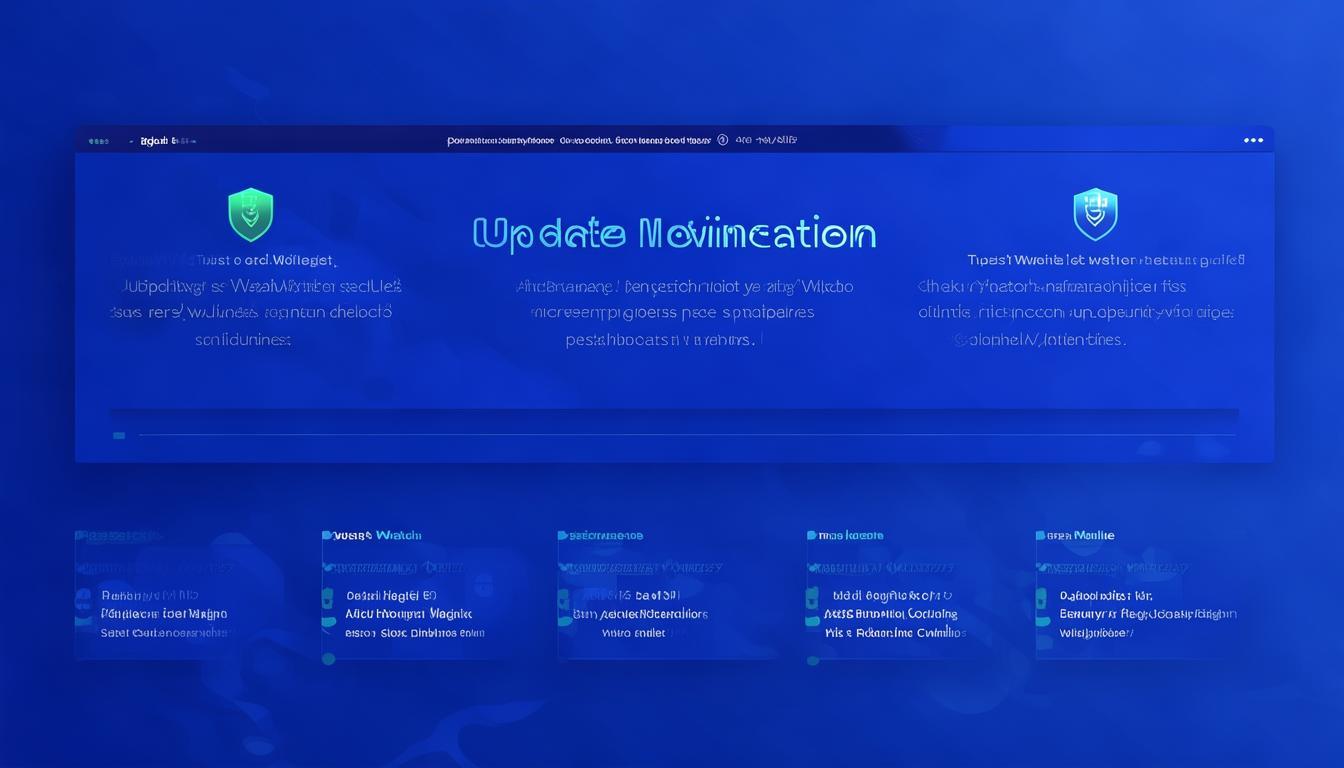This screenshot has width=1344, height=768.
Task: Click the dots icon at title bar far left
Action: [x=98, y=141]
